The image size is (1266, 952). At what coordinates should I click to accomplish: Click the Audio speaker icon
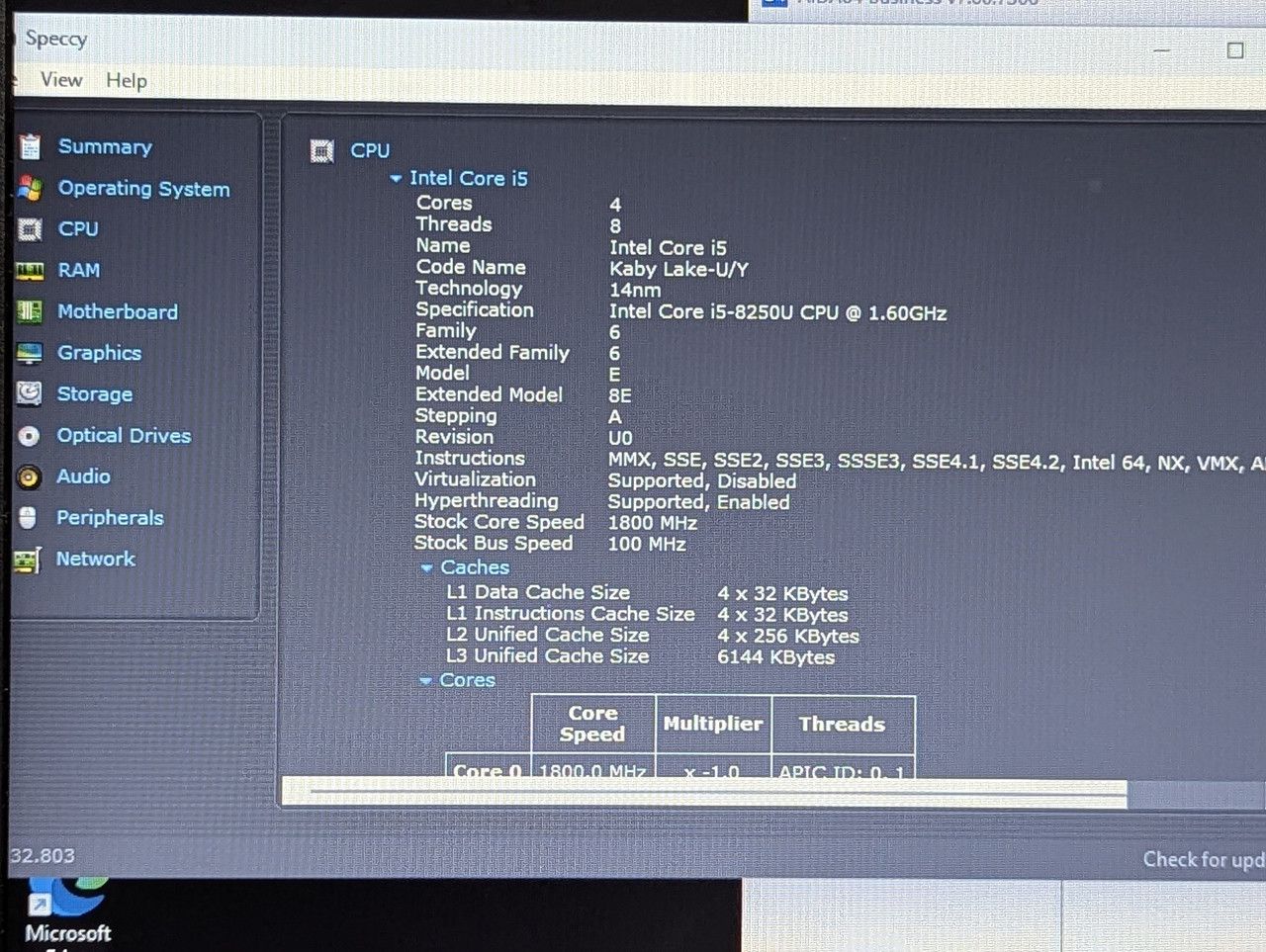pyautogui.click(x=30, y=477)
